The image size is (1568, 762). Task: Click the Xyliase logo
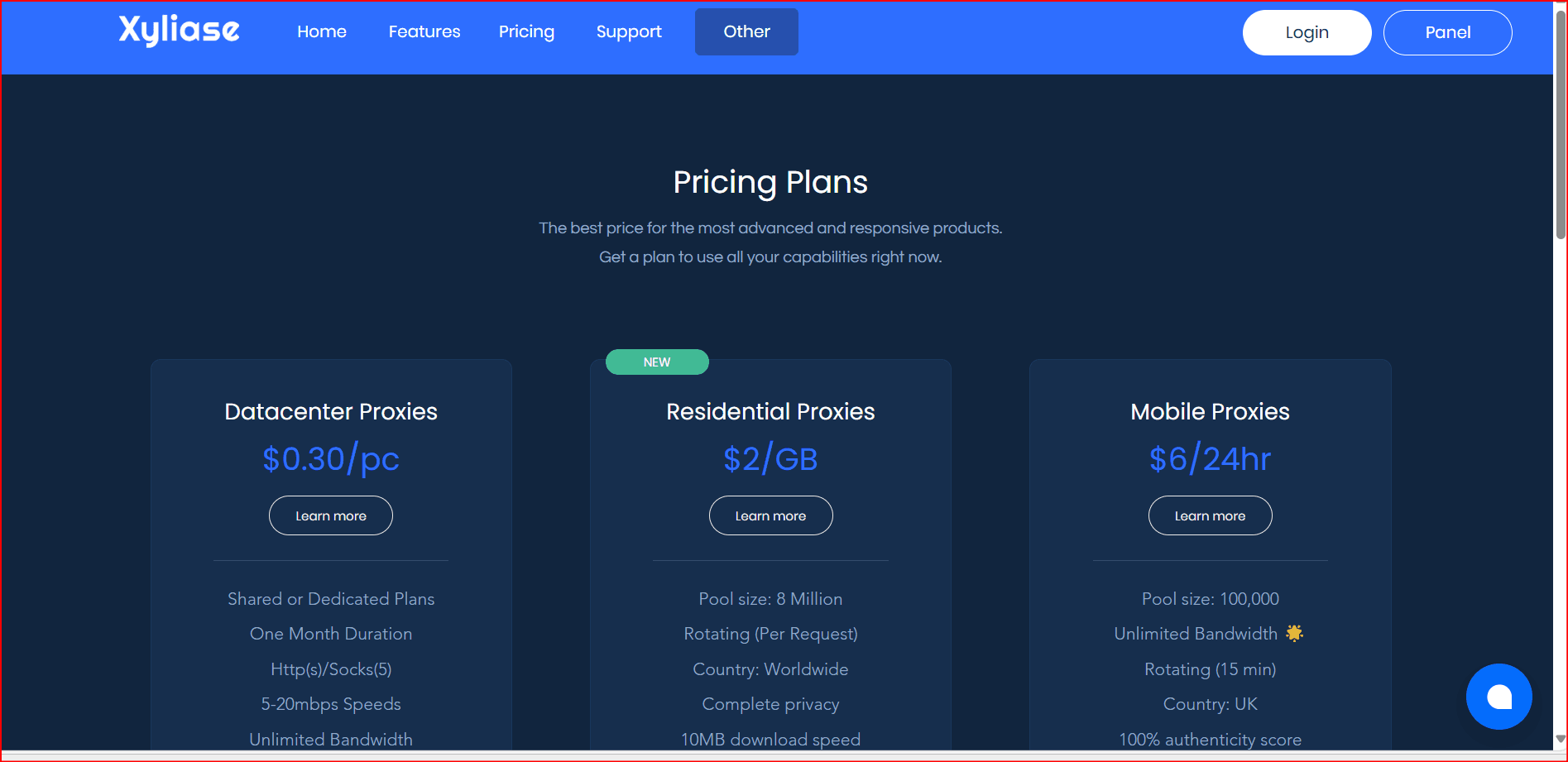click(x=179, y=31)
